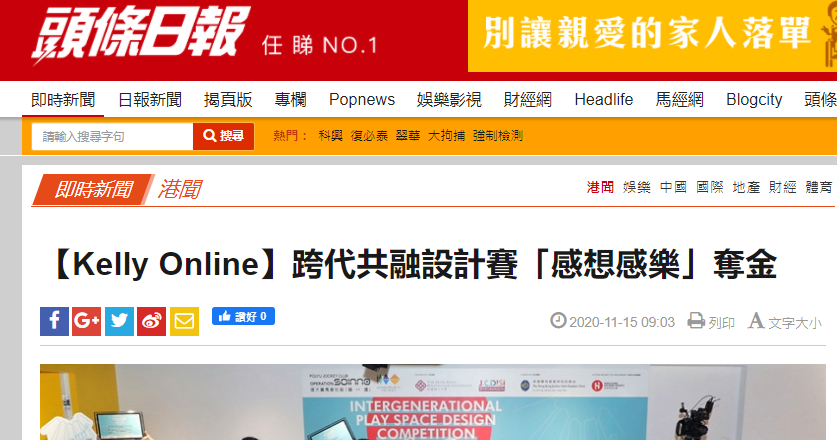Go to 日報新聞 section
This screenshot has width=837, height=440.
[150, 100]
